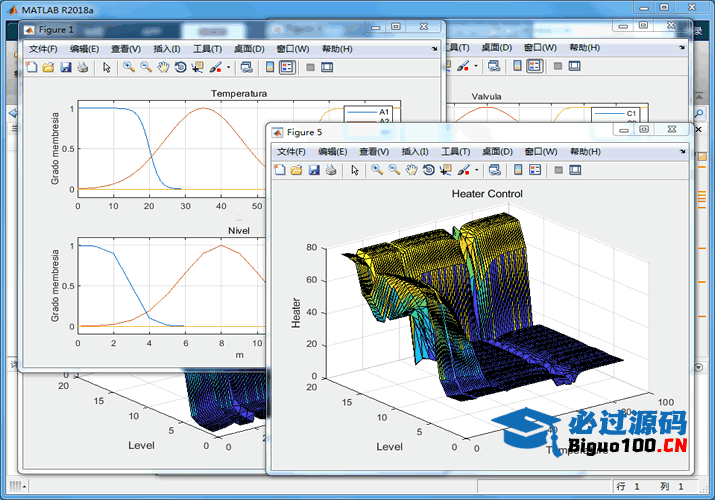The width and height of the screenshot is (715, 500).
Task: Show plot tools and dock Figure 1
Action: pyautogui.click(x=327, y=67)
